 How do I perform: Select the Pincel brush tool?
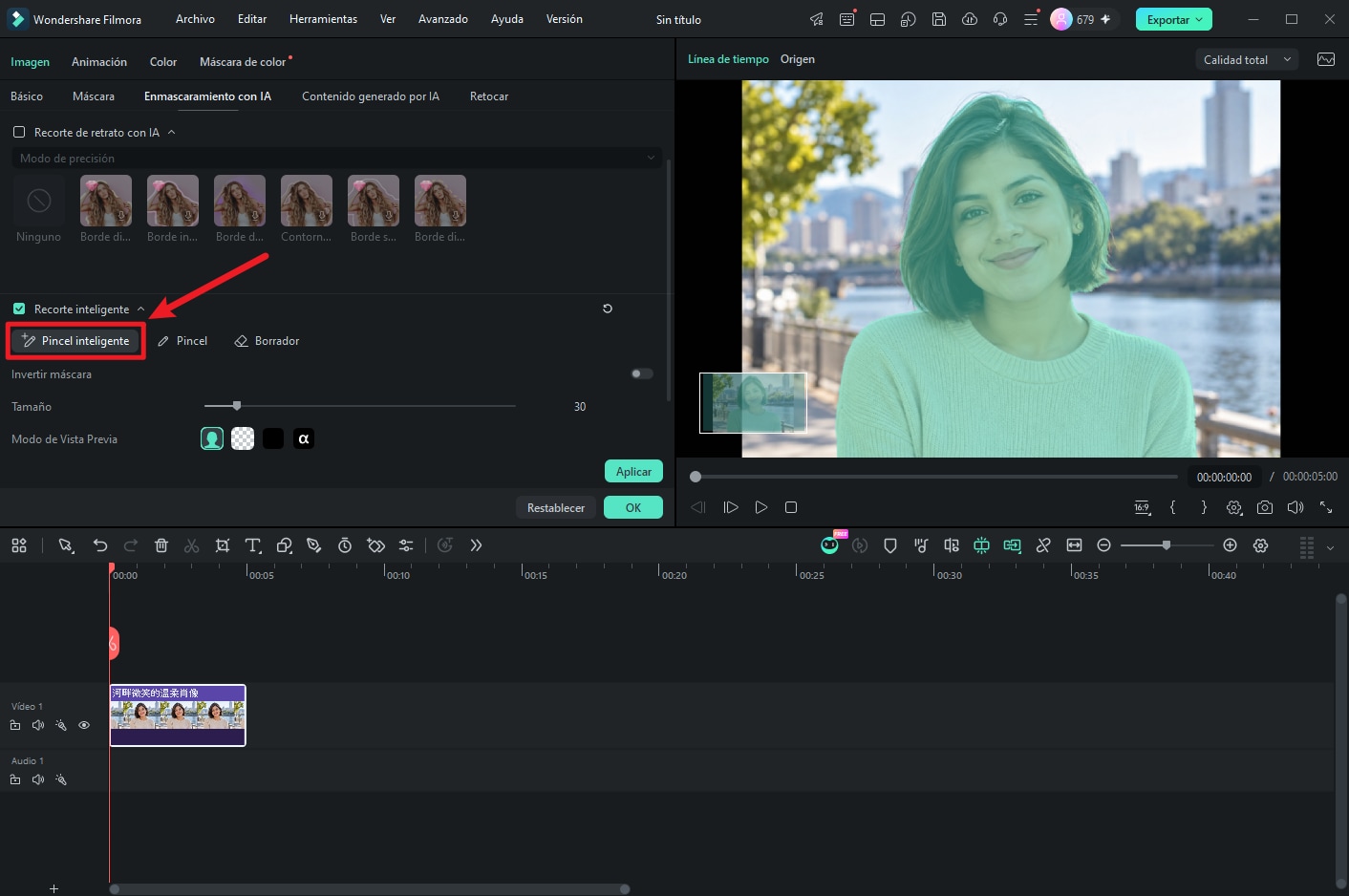coord(182,341)
